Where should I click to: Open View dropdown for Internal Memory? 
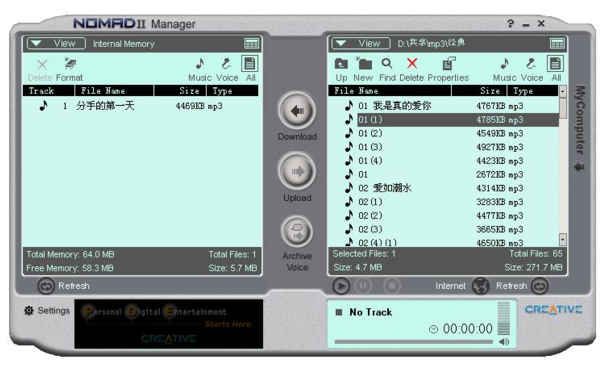(x=56, y=43)
